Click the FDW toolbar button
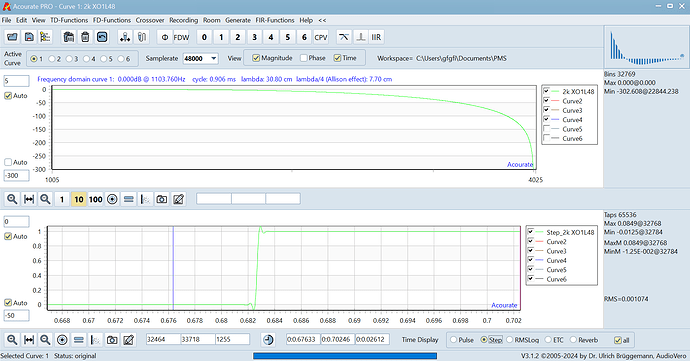690x361 pixels. (181, 37)
